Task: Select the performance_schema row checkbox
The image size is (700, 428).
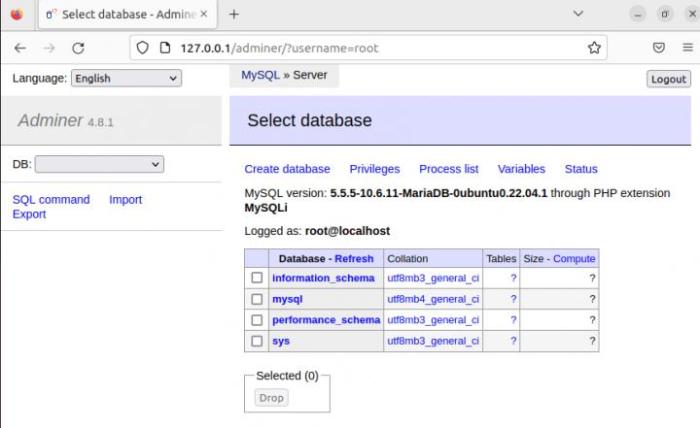Action: pyautogui.click(x=257, y=320)
